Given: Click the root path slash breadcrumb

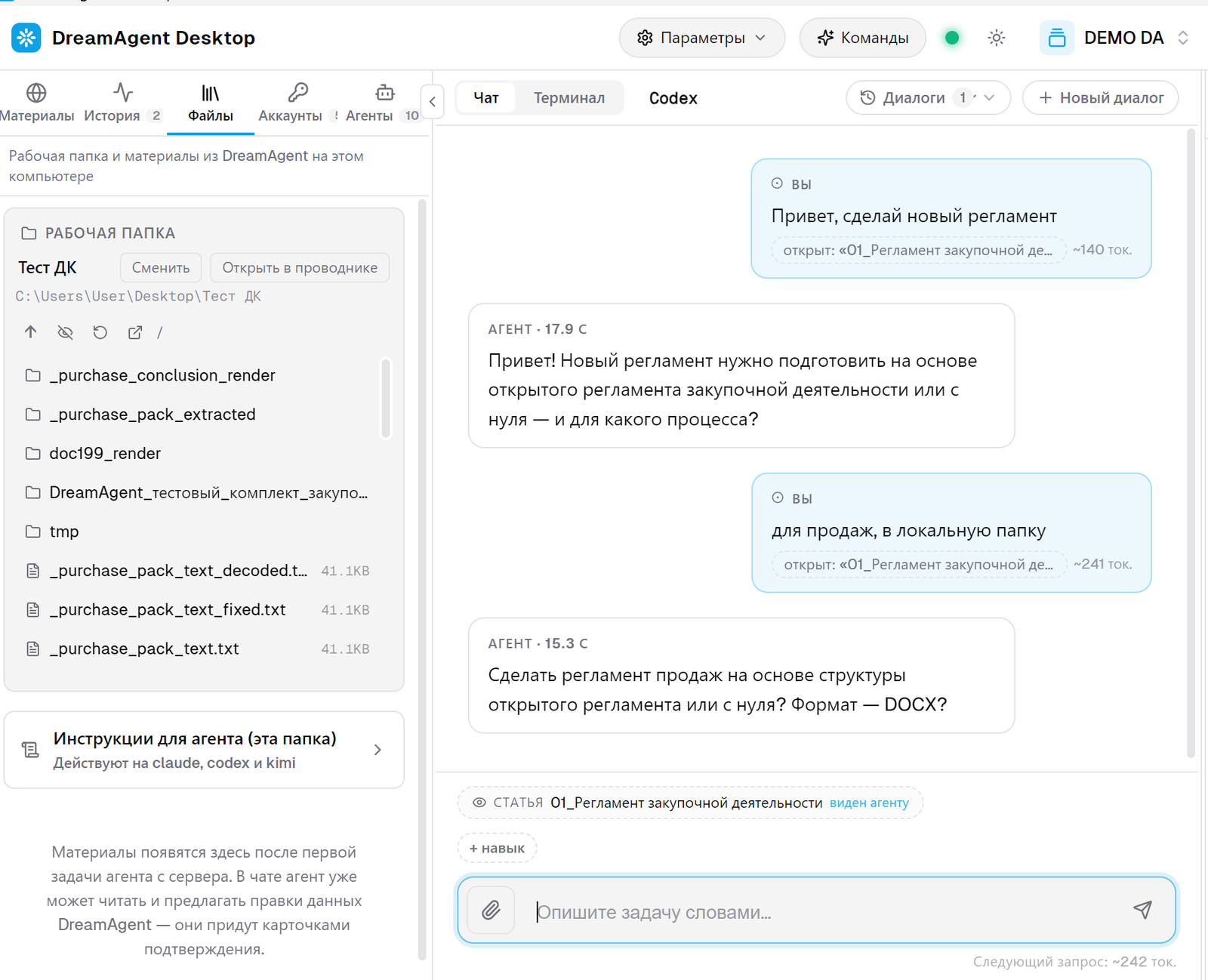Looking at the screenshot, I should click(x=160, y=332).
